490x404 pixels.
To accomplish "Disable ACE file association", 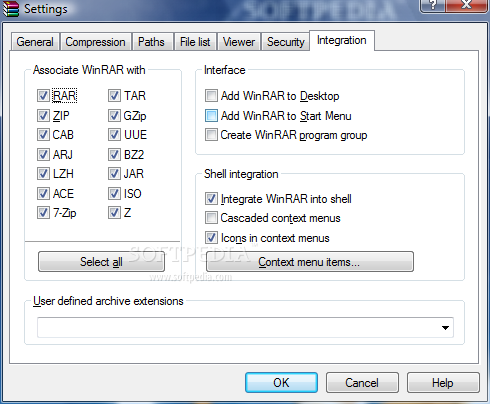I will 43,194.
